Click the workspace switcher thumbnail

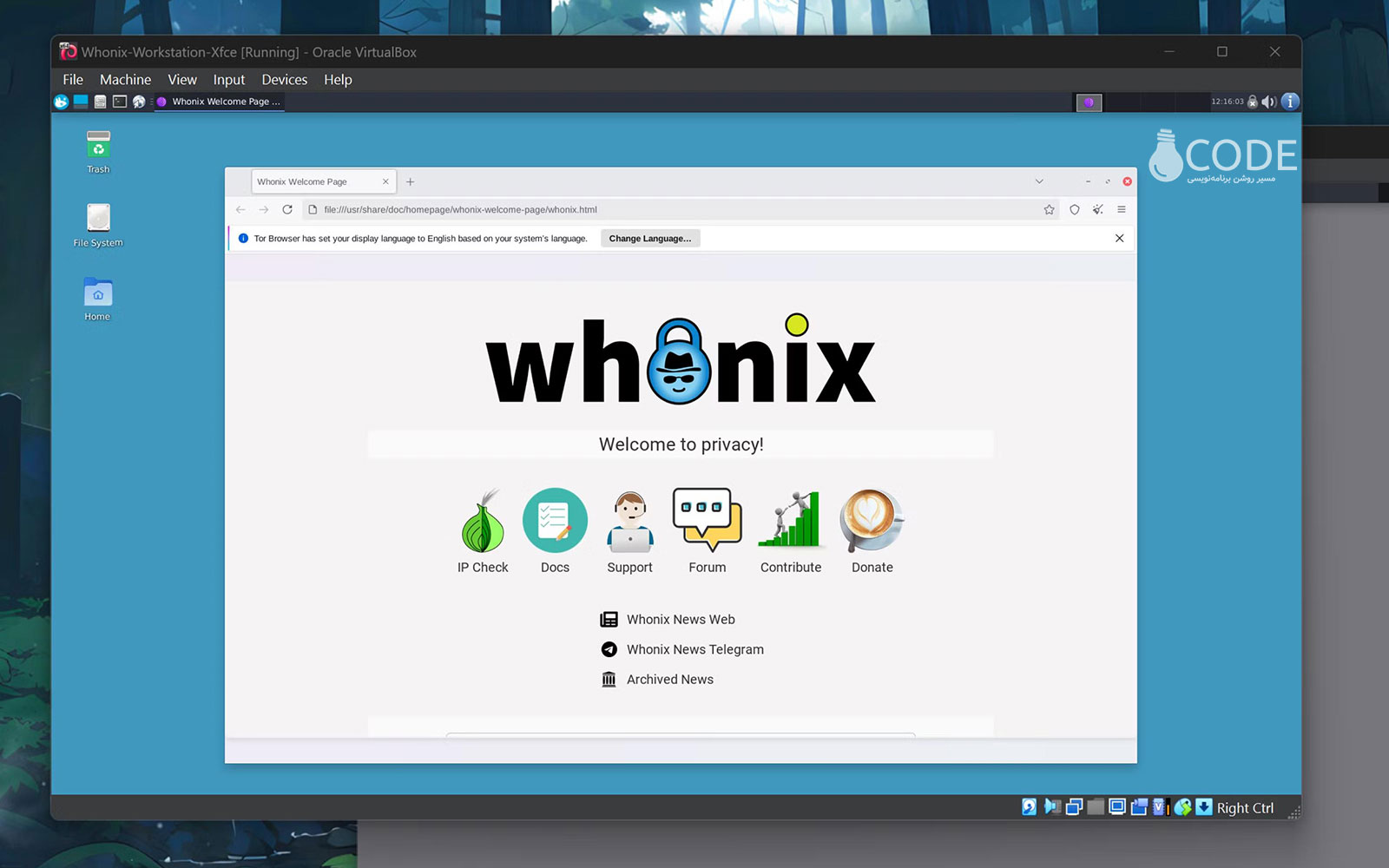click(x=1089, y=102)
